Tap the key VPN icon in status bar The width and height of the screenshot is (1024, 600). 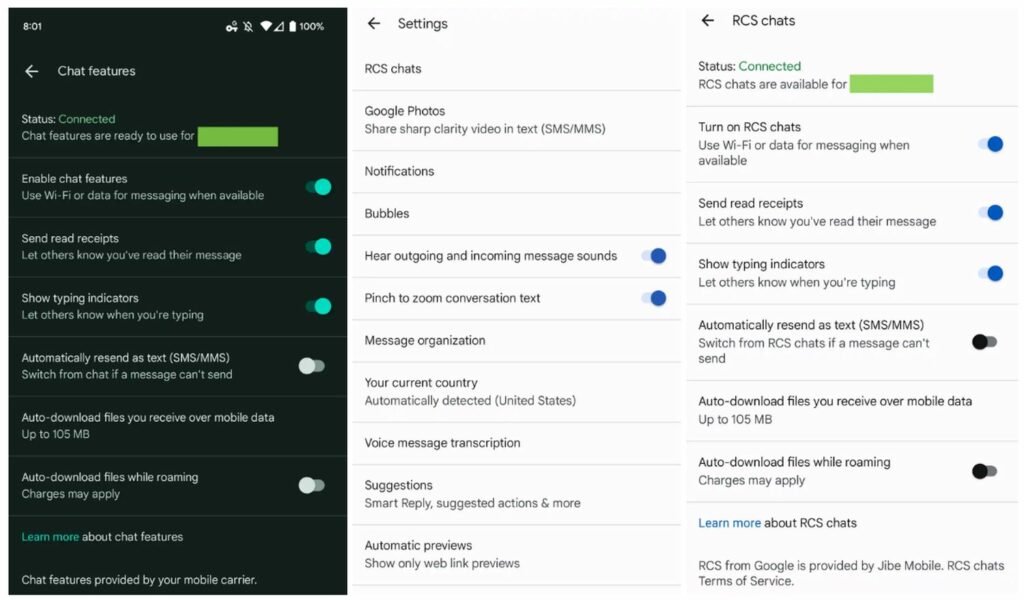point(232,26)
